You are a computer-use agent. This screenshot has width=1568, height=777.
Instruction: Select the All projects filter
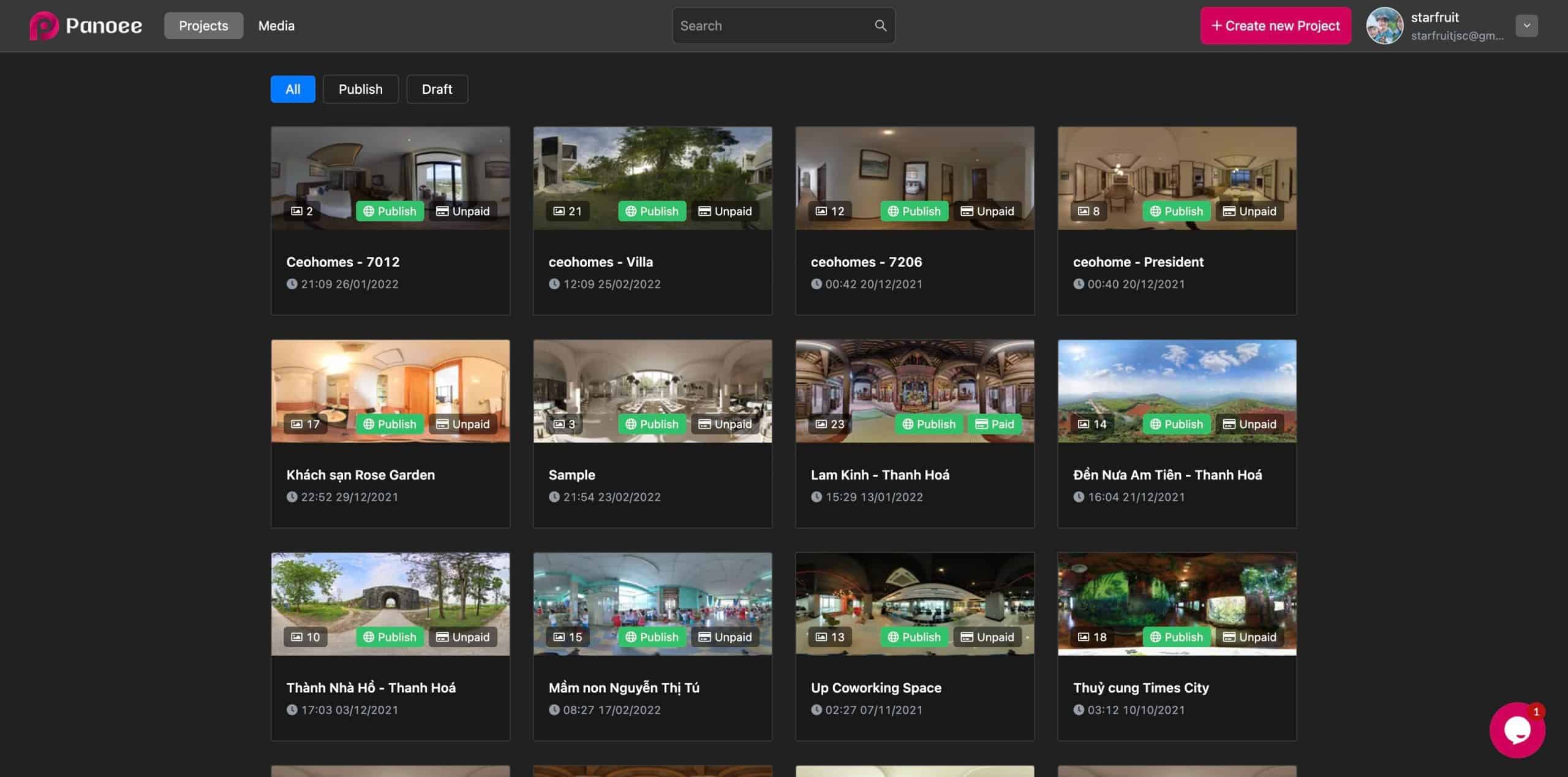click(x=293, y=89)
